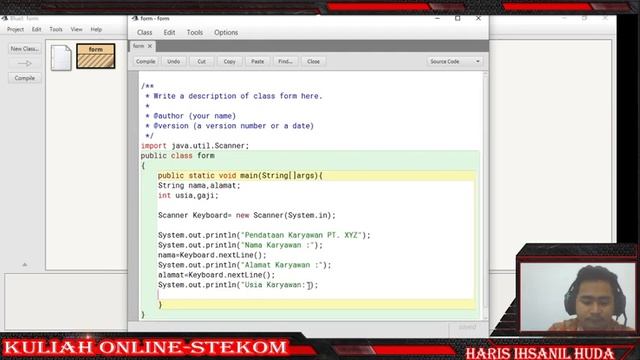
Task: Close the form editor window
Action: (478, 18)
